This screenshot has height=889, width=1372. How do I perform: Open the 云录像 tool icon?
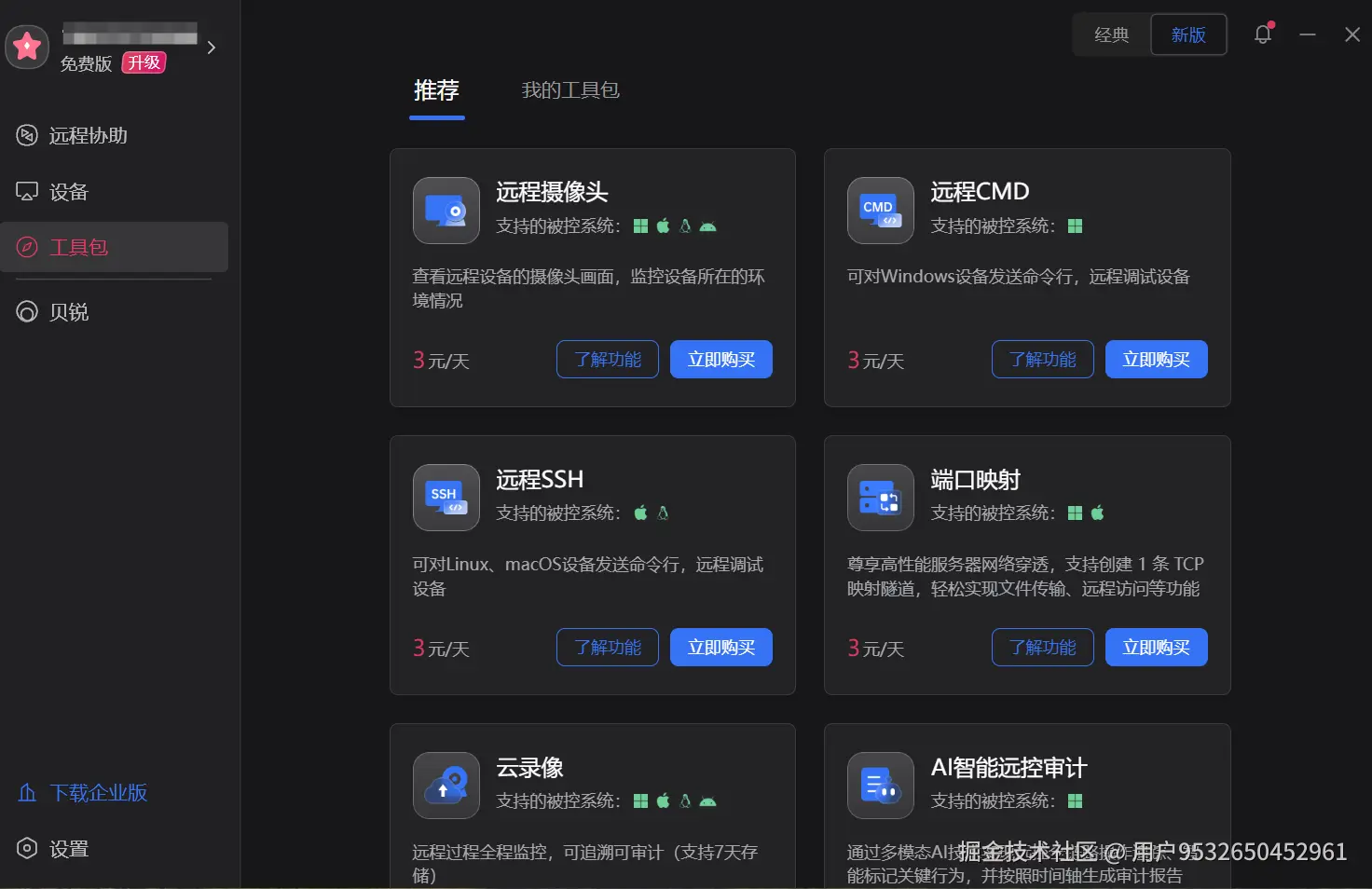click(446, 786)
